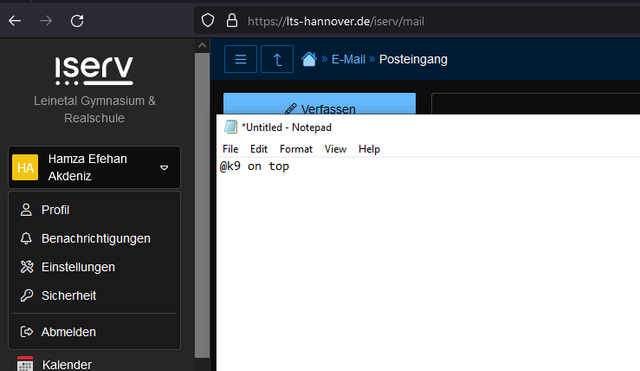Click the padlock site security icon

point(232,20)
